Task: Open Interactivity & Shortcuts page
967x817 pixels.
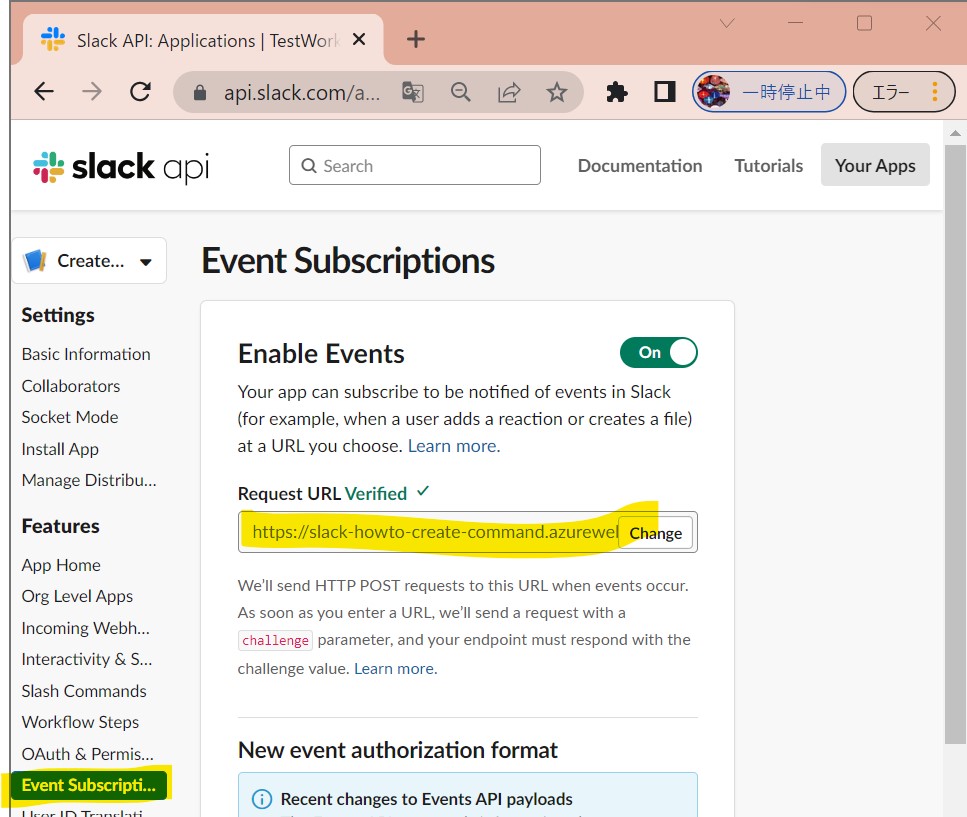Action: [x=87, y=659]
